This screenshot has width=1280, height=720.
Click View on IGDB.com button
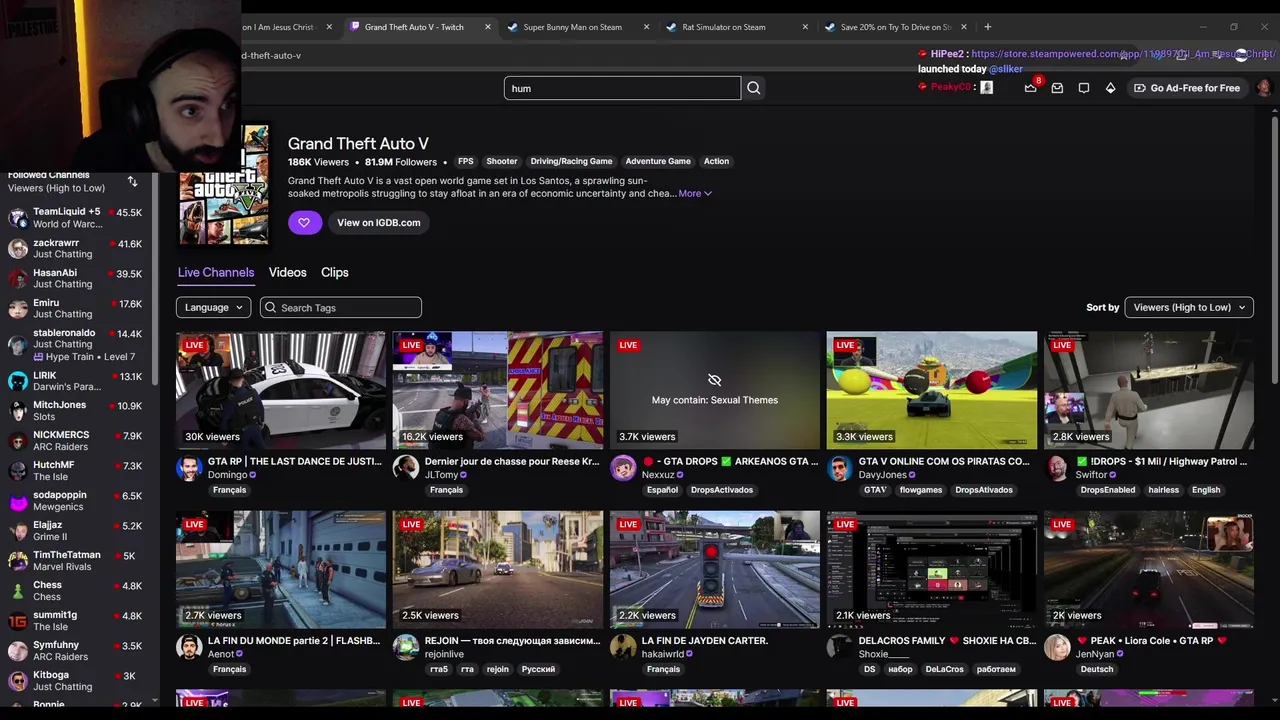[379, 222]
